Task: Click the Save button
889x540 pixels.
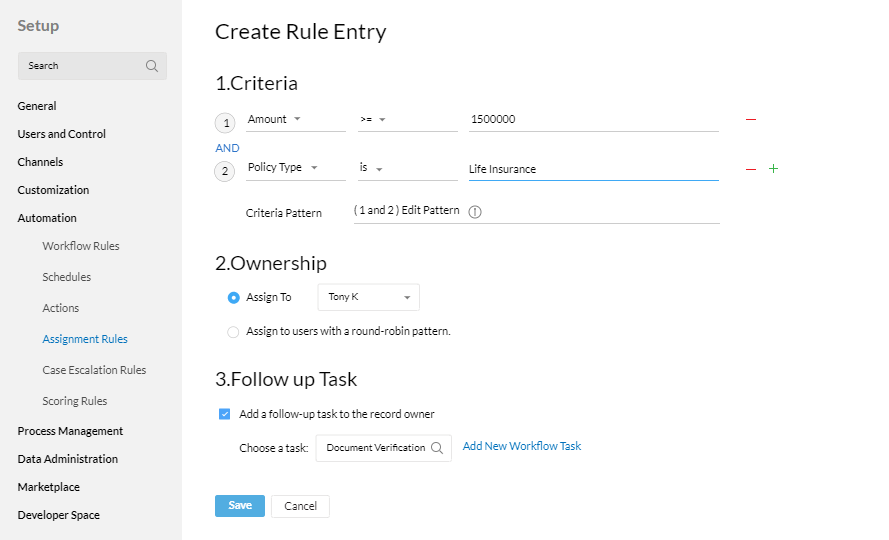Action: [x=240, y=506]
